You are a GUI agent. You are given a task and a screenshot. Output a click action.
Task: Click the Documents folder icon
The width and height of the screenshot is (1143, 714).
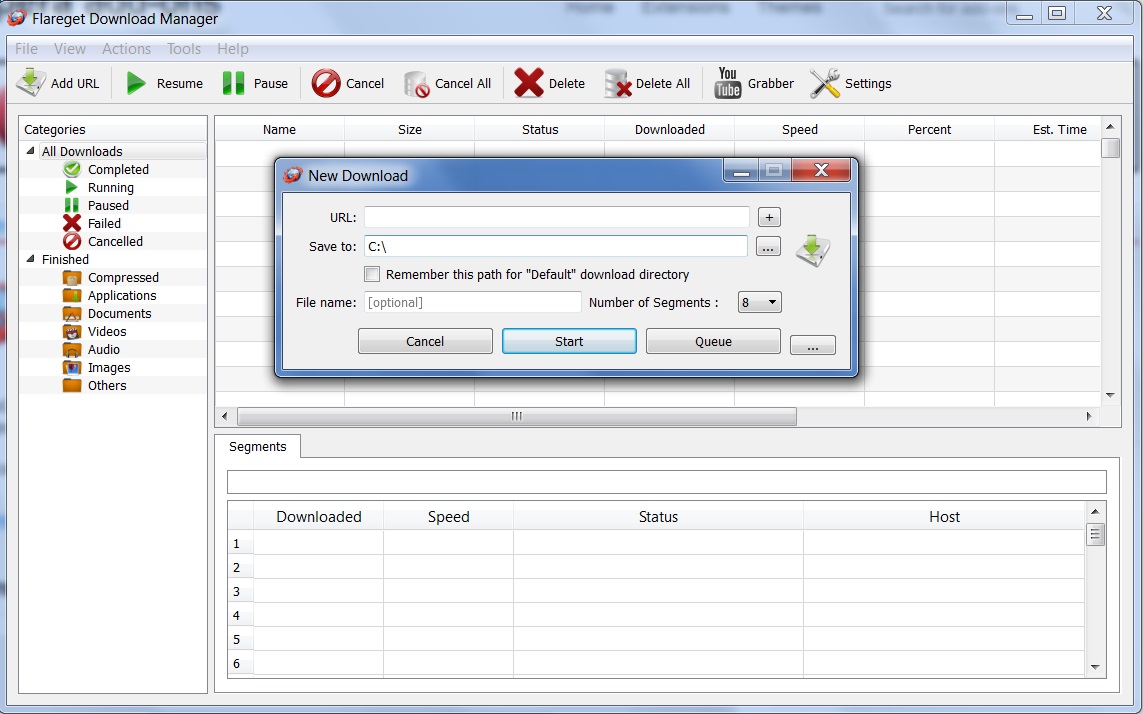(x=71, y=314)
